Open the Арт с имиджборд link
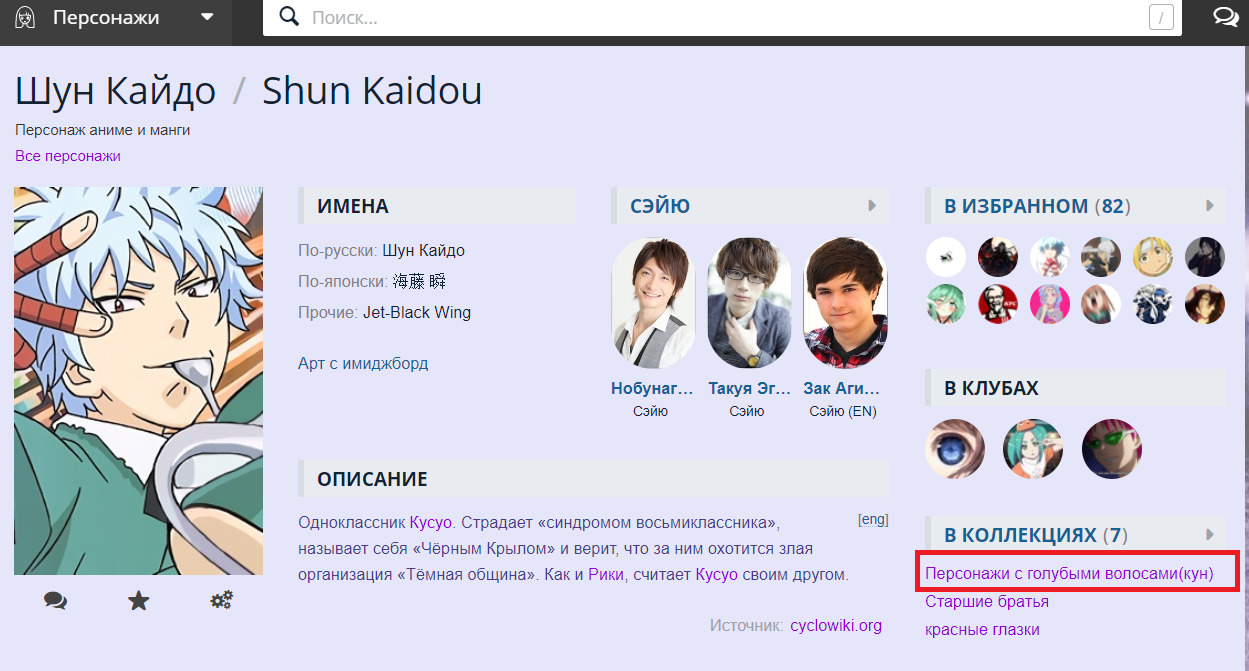Screen dimensions: 1249x671 pos(363,363)
